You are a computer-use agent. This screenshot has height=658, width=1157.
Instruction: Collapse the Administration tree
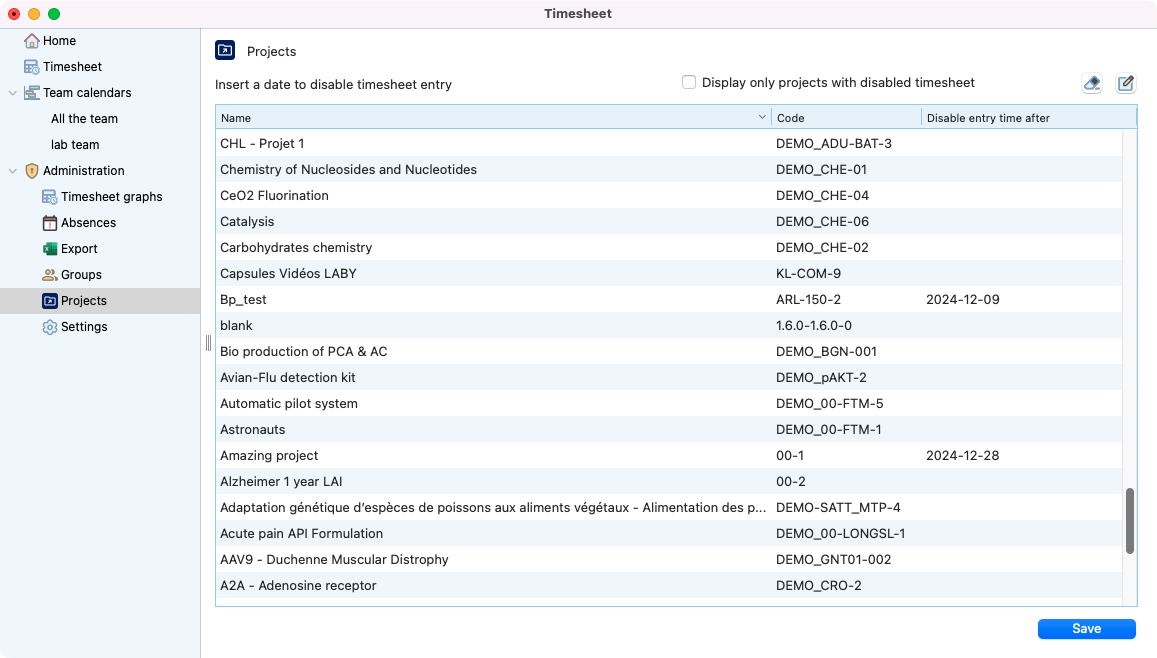point(13,171)
